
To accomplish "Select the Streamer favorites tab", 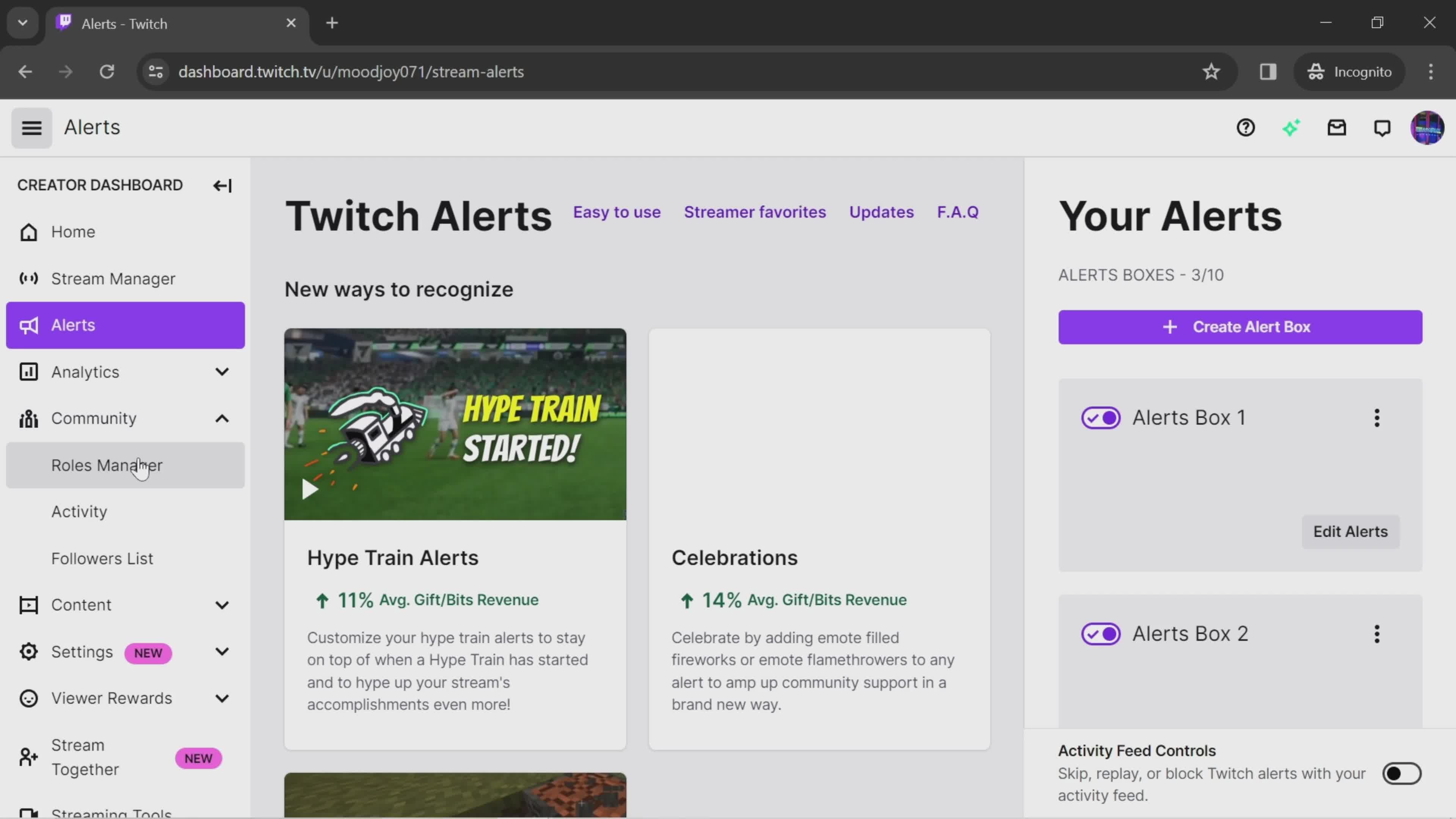I will pyautogui.click(x=754, y=211).
